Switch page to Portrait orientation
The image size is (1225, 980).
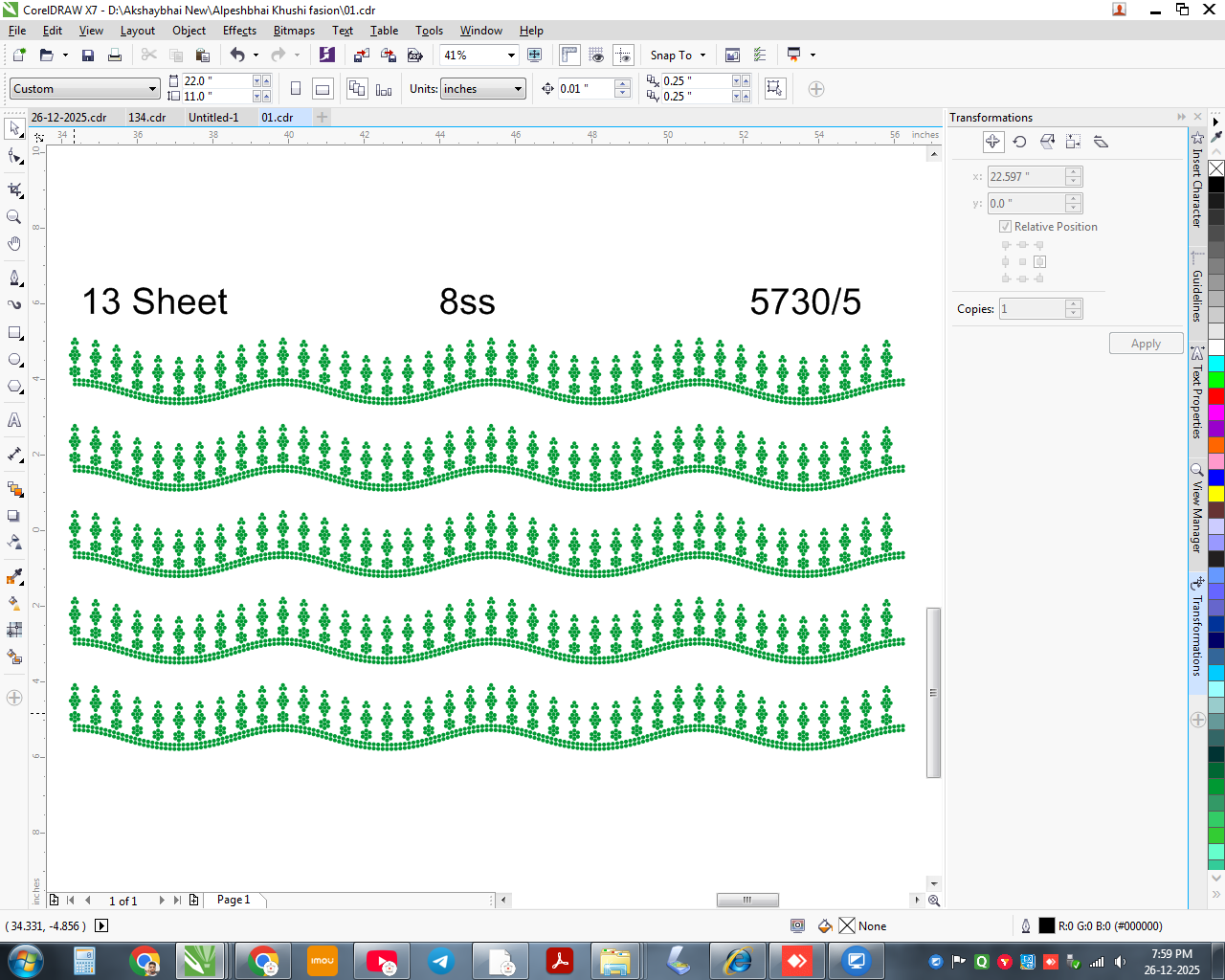[x=296, y=89]
